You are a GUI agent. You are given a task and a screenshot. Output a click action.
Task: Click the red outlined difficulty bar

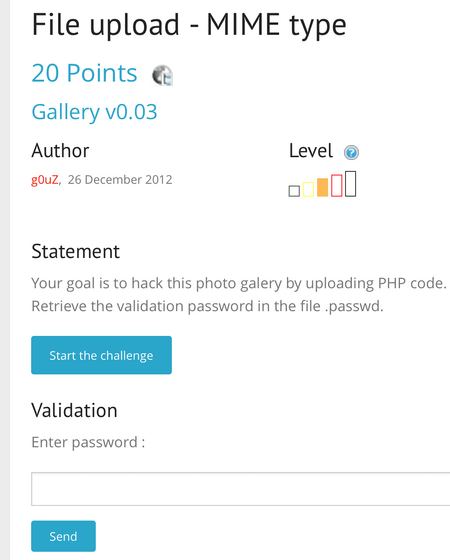337,185
